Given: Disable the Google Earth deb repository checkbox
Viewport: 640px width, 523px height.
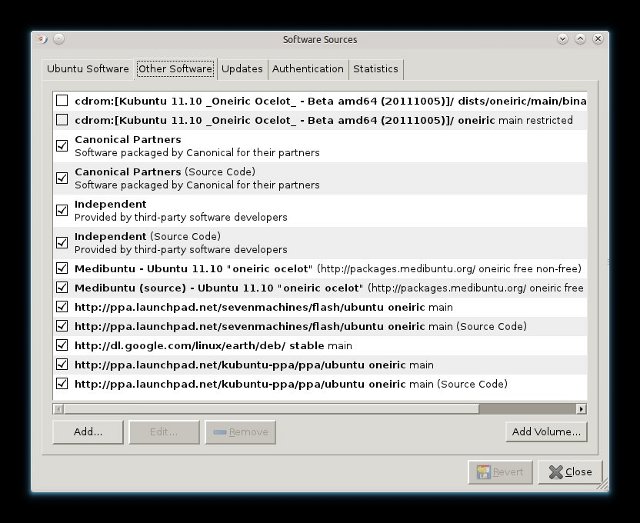Looking at the screenshot, I should tap(62, 345).
